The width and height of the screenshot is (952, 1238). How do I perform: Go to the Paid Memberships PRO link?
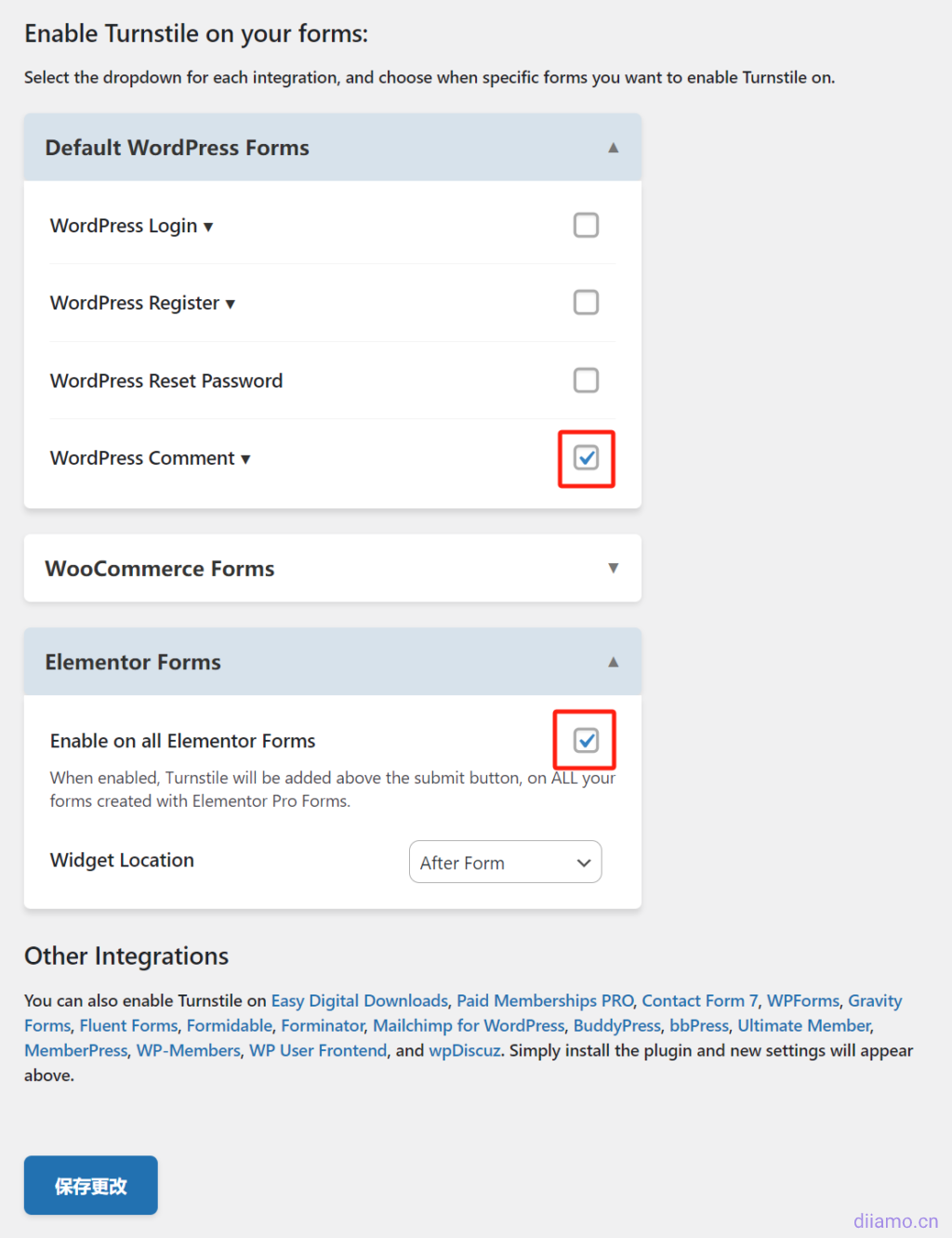coord(545,1001)
